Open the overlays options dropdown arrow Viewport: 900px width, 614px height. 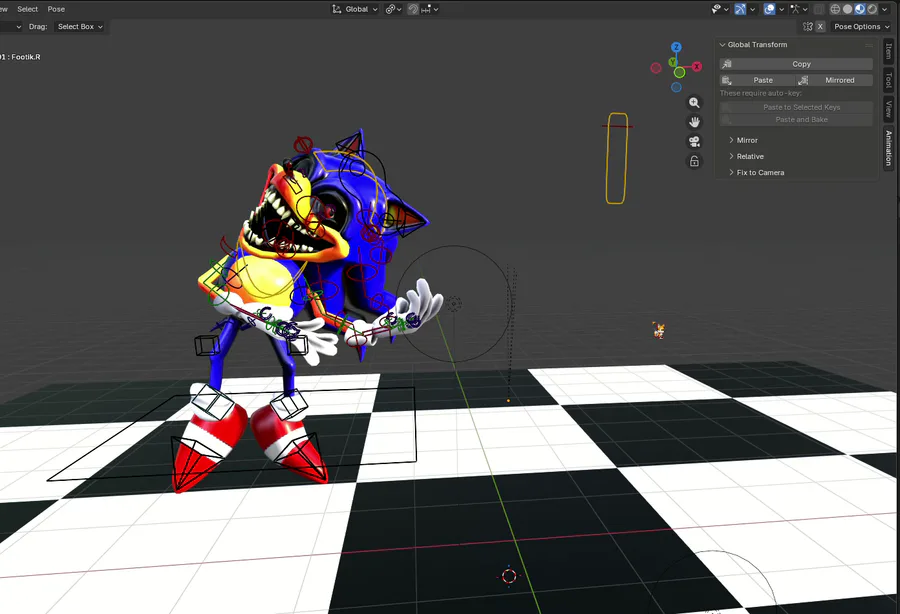click(x=781, y=9)
